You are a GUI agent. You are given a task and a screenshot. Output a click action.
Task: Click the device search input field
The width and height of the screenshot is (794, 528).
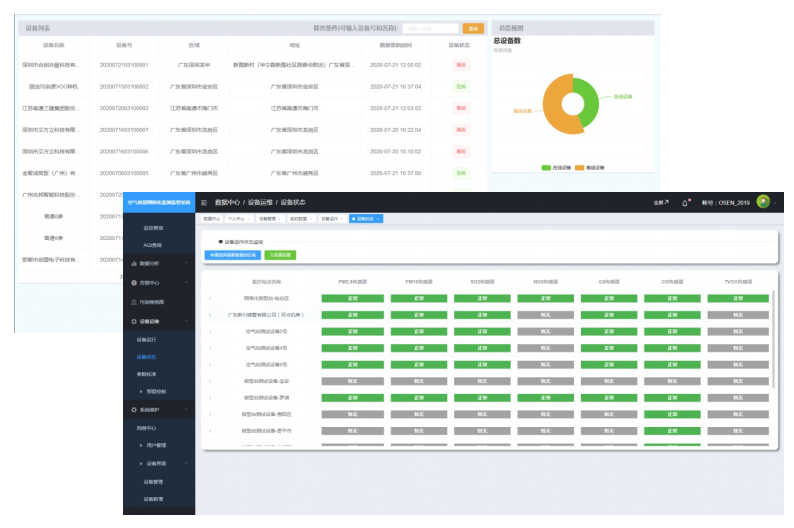pyautogui.click(x=430, y=28)
